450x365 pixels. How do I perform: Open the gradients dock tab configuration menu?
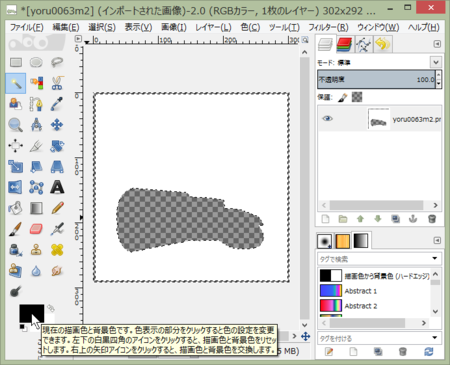click(437, 241)
